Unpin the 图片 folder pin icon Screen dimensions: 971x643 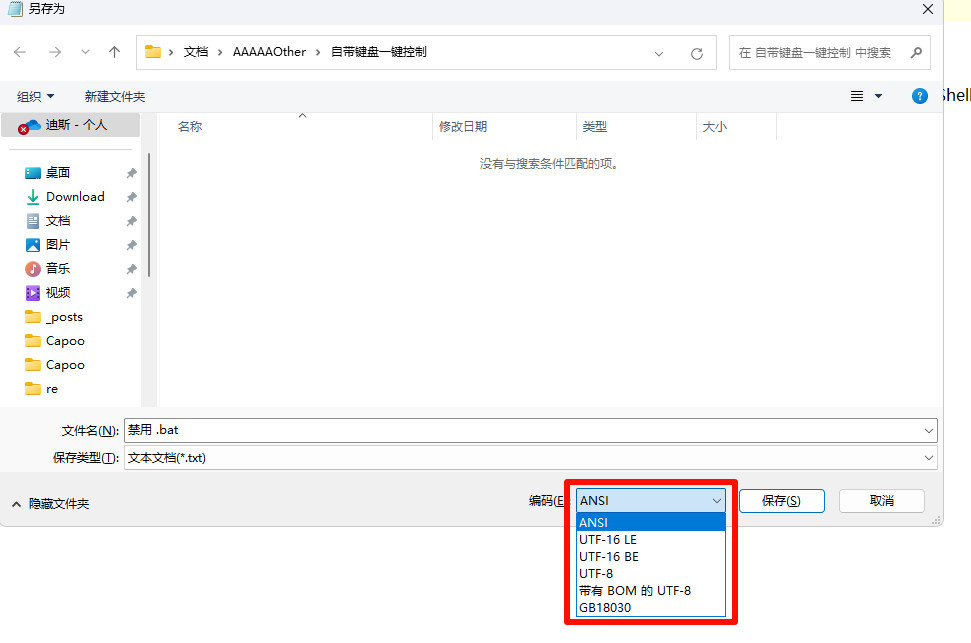[x=131, y=245]
